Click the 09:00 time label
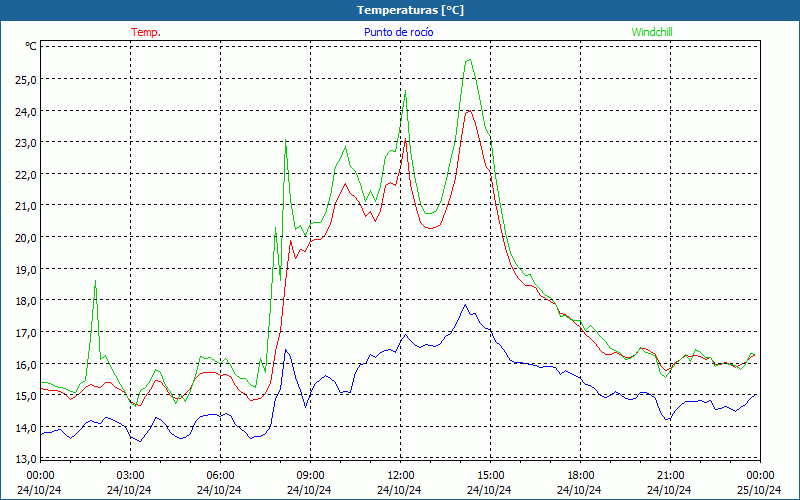Image resolution: width=800 pixels, height=500 pixels. (x=310, y=476)
